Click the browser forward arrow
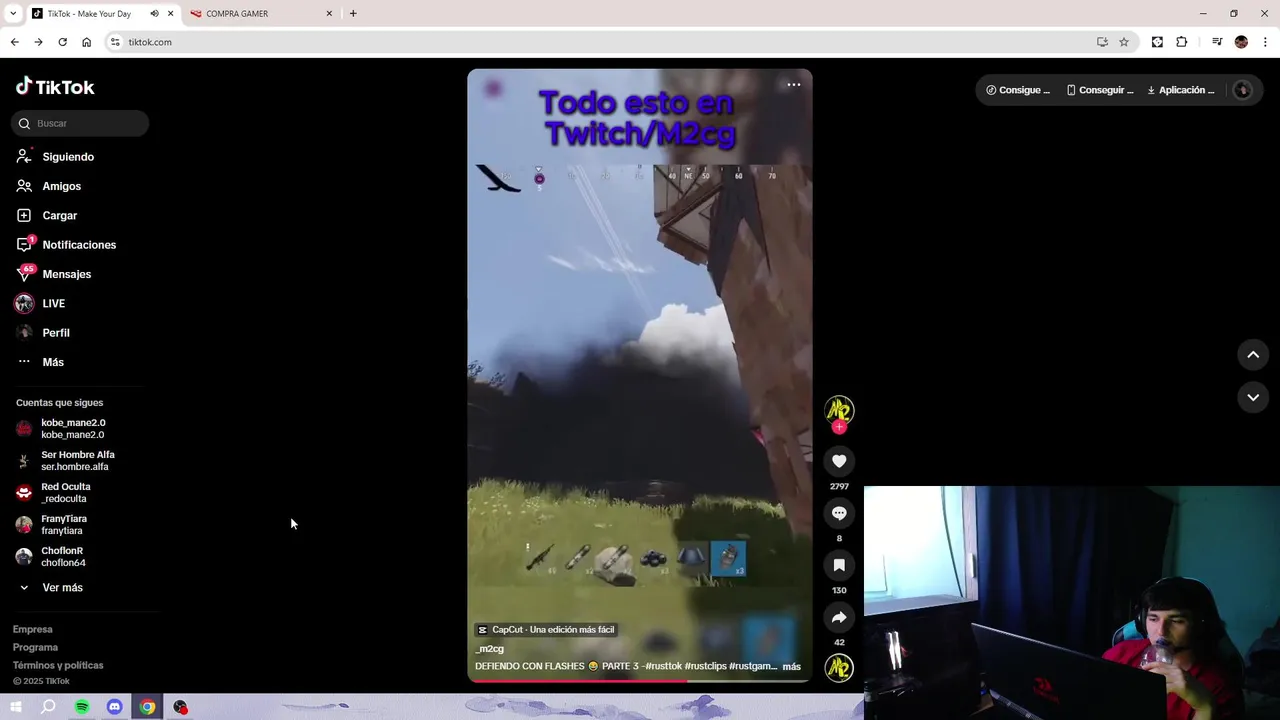1280x720 pixels. pos(38,42)
